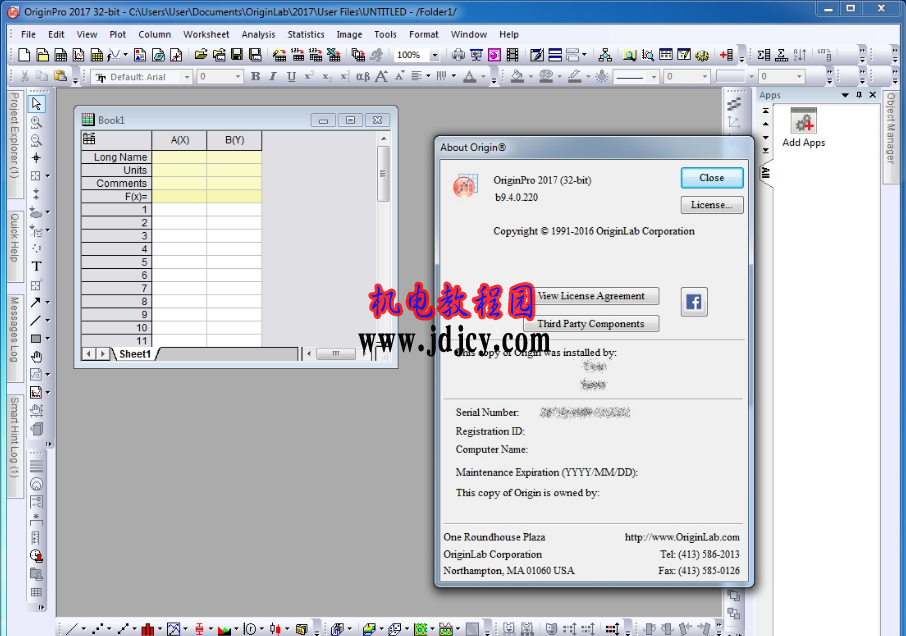Screen dimensions: 906x636
Task: Open the Apps panel options dropdown arrow
Action: coord(845,95)
